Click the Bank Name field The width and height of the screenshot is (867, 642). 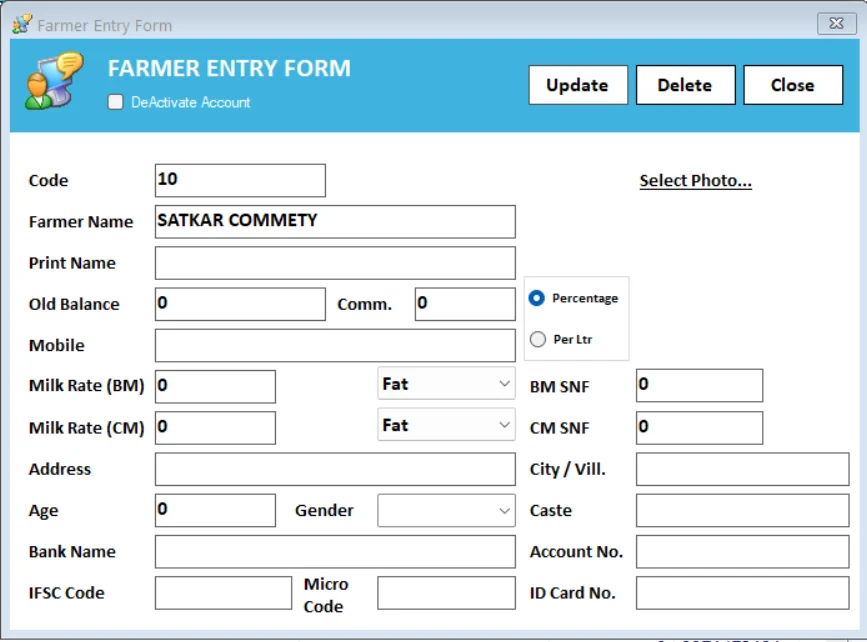pyautogui.click(x=335, y=551)
